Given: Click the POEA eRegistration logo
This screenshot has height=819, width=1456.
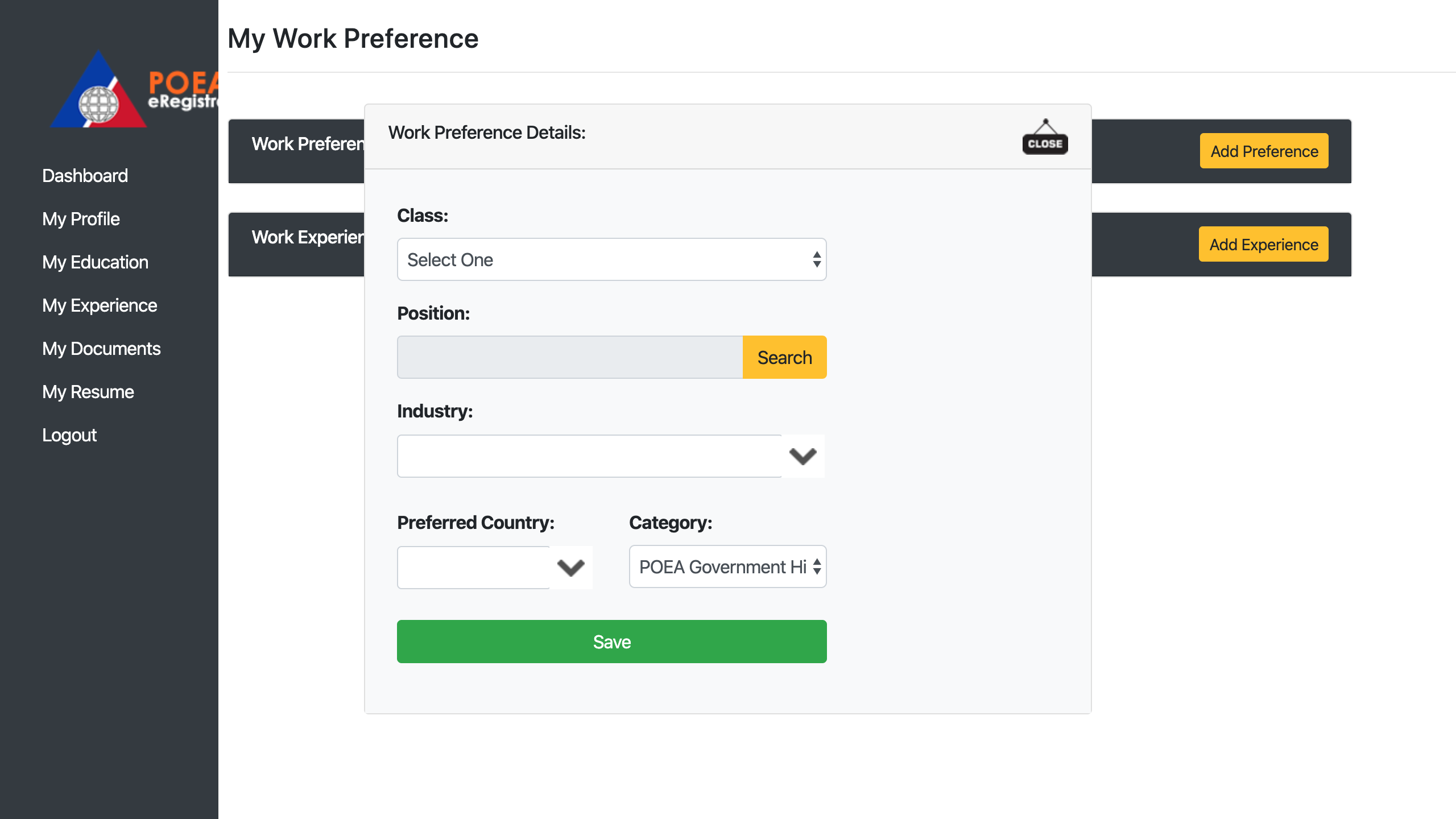Looking at the screenshot, I should click(134, 90).
